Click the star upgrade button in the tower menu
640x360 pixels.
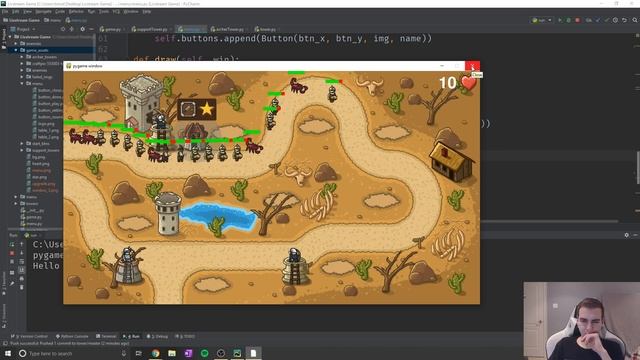[207, 109]
